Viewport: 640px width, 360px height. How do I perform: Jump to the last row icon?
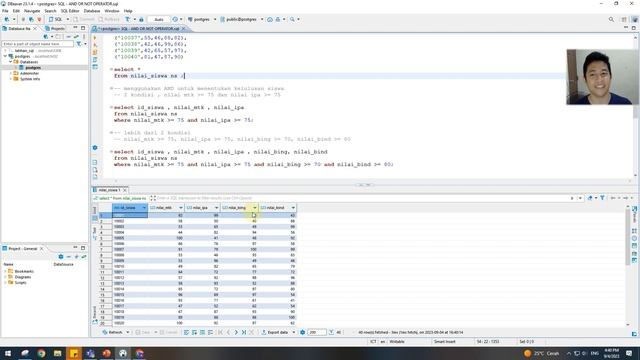244,333
